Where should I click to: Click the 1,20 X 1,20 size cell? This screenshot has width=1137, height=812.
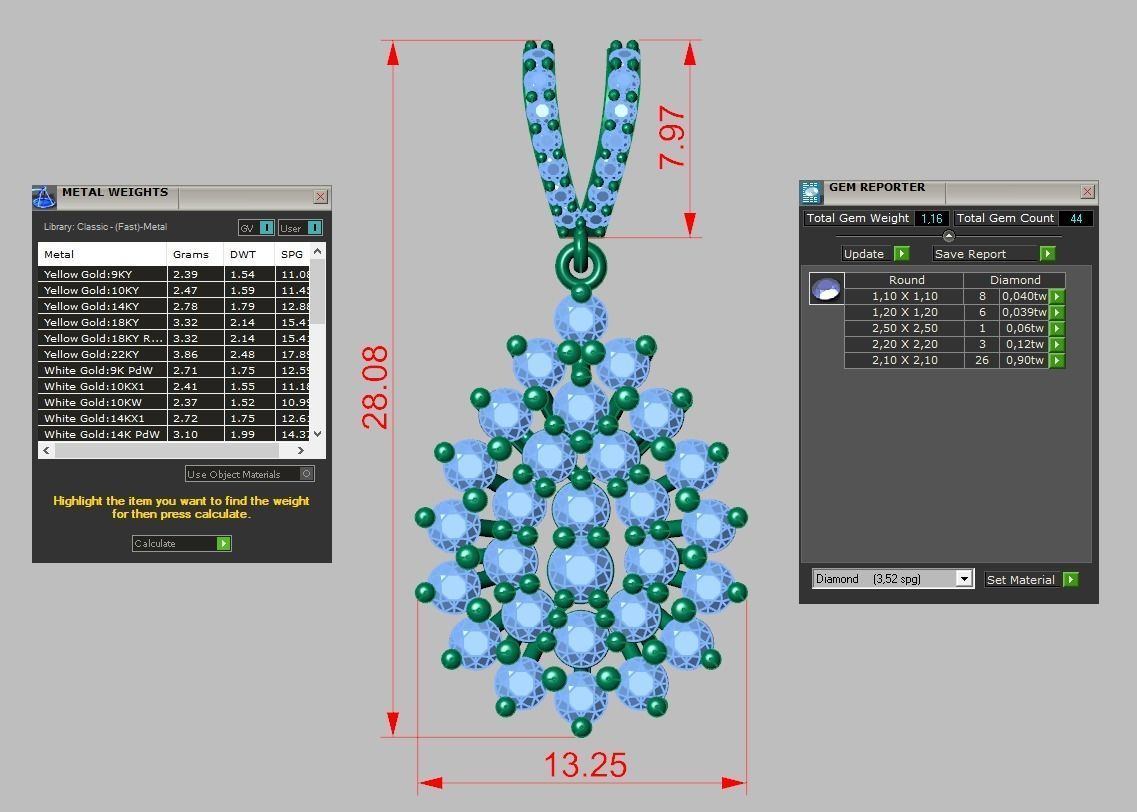pos(904,312)
